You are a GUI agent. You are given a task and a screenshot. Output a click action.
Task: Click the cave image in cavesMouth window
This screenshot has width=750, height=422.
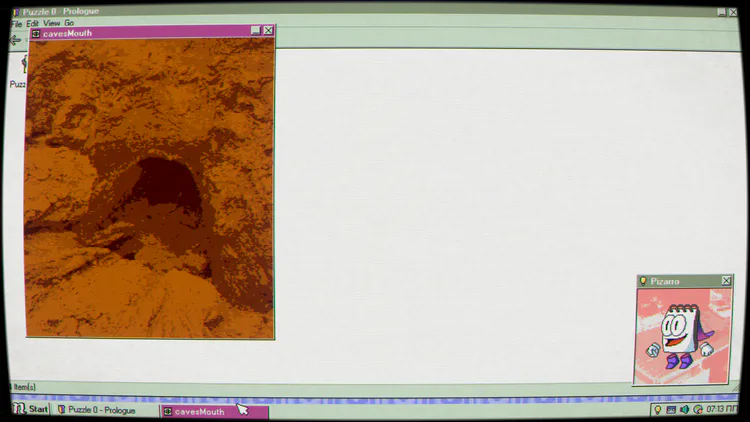point(150,189)
